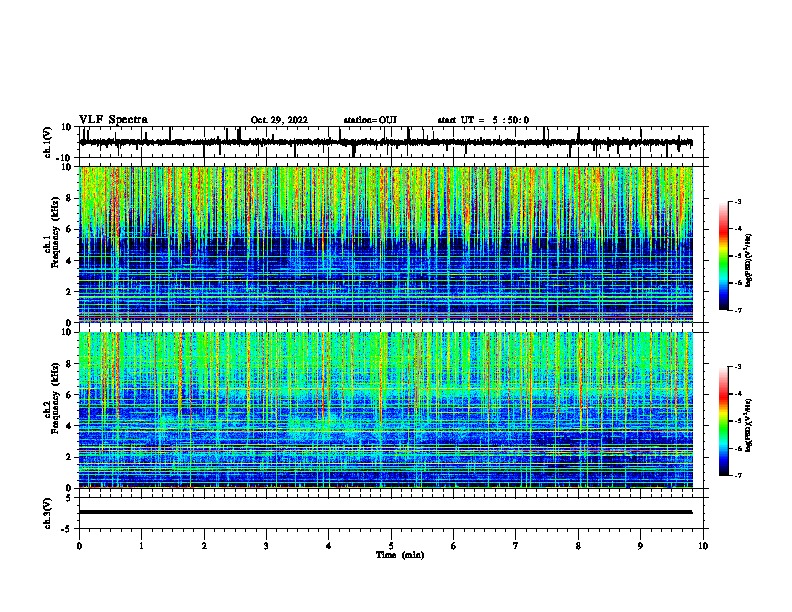Click the "-5" tick on ch.3(V) axis
This screenshot has height=612, width=792.
pyautogui.click(x=67, y=529)
